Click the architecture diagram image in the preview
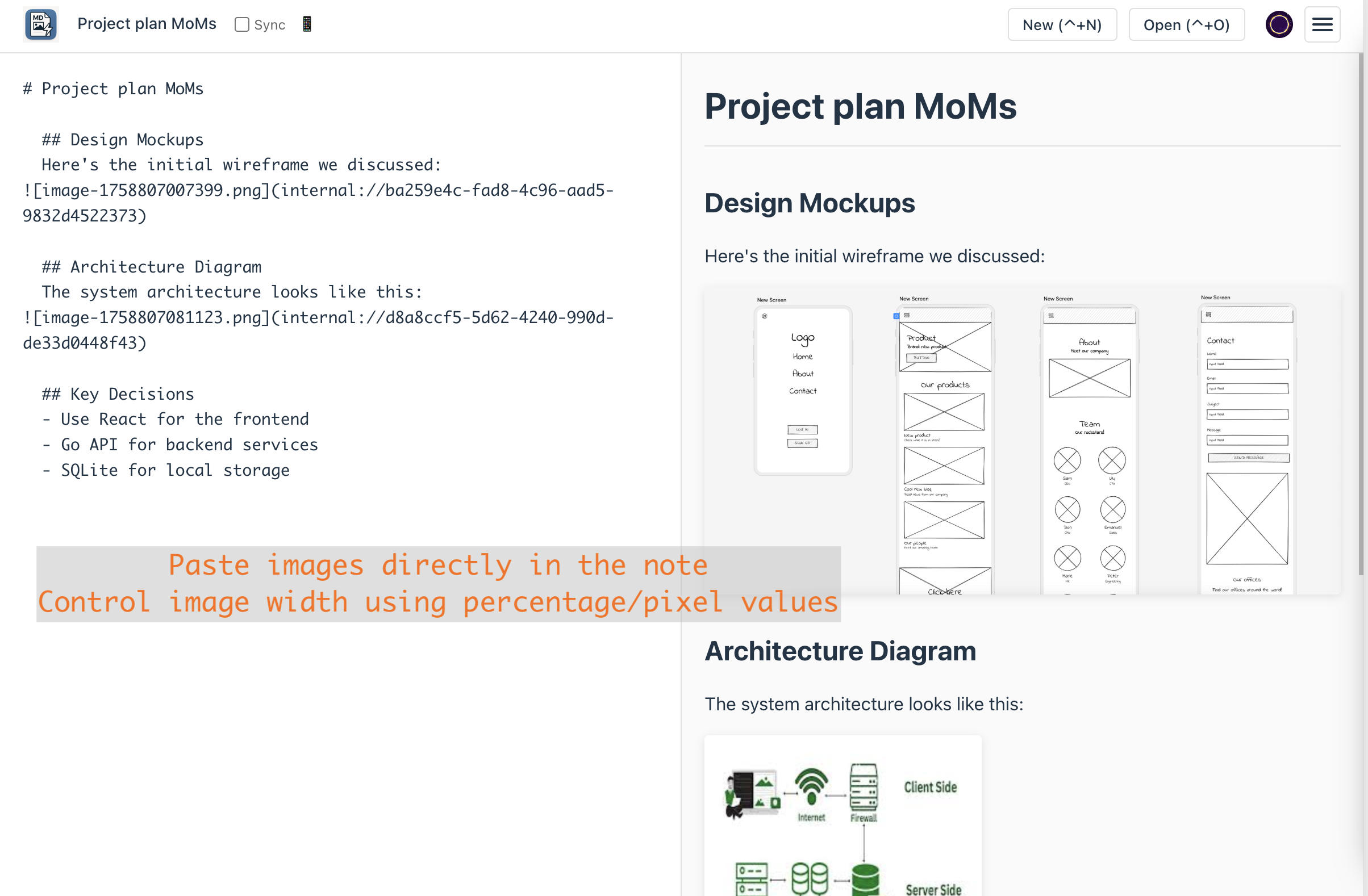The height and width of the screenshot is (896, 1368). pyautogui.click(x=842, y=815)
